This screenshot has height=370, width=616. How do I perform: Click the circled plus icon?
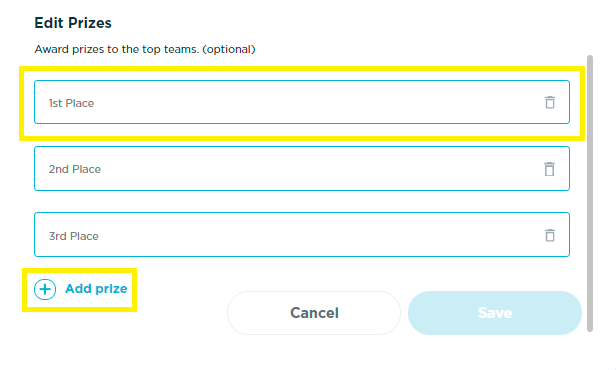click(45, 289)
